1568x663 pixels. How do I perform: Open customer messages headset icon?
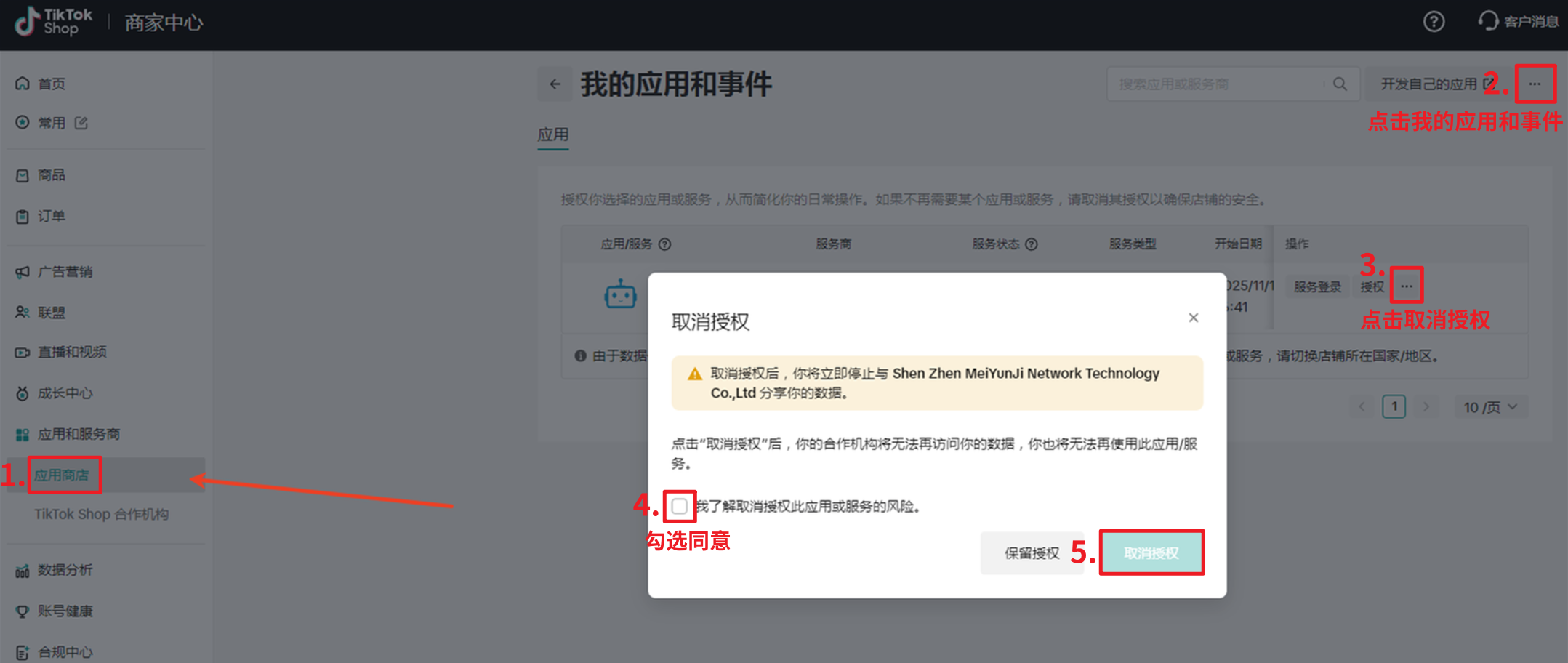click(x=1488, y=21)
